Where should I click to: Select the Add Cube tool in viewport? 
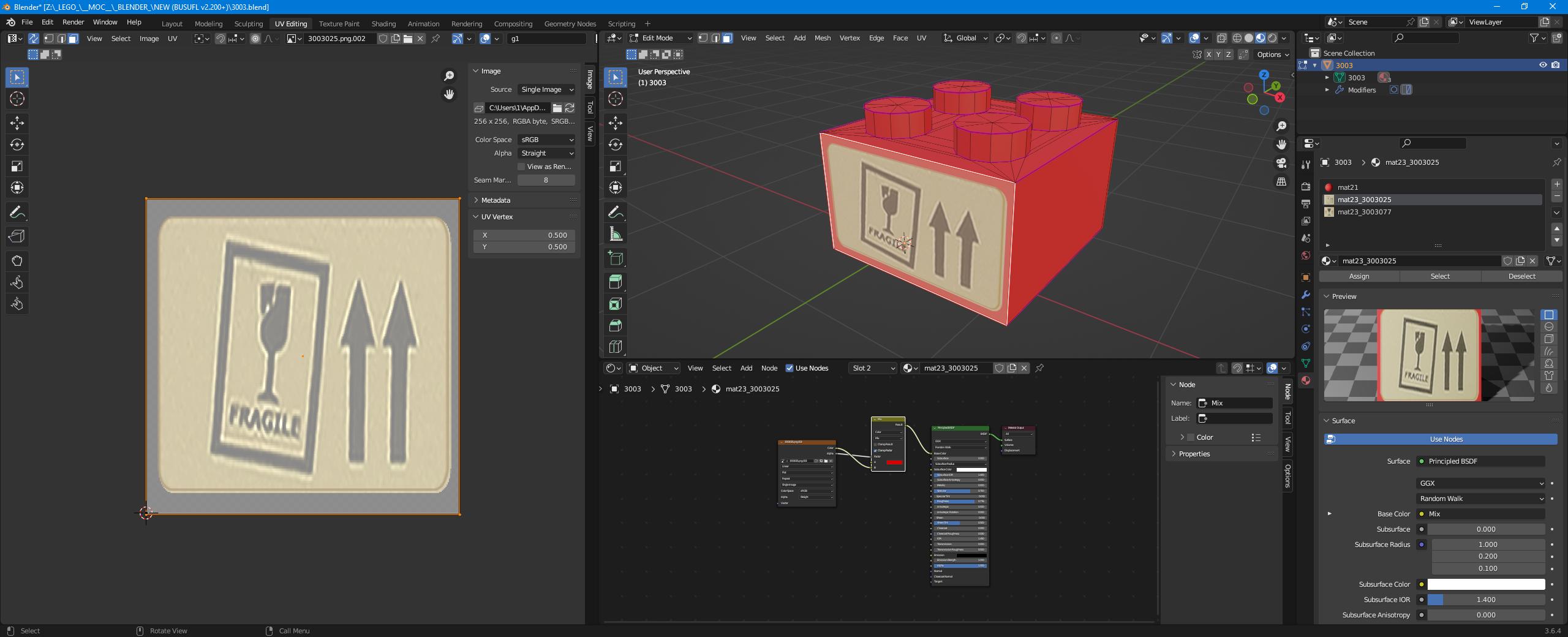pos(616,258)
